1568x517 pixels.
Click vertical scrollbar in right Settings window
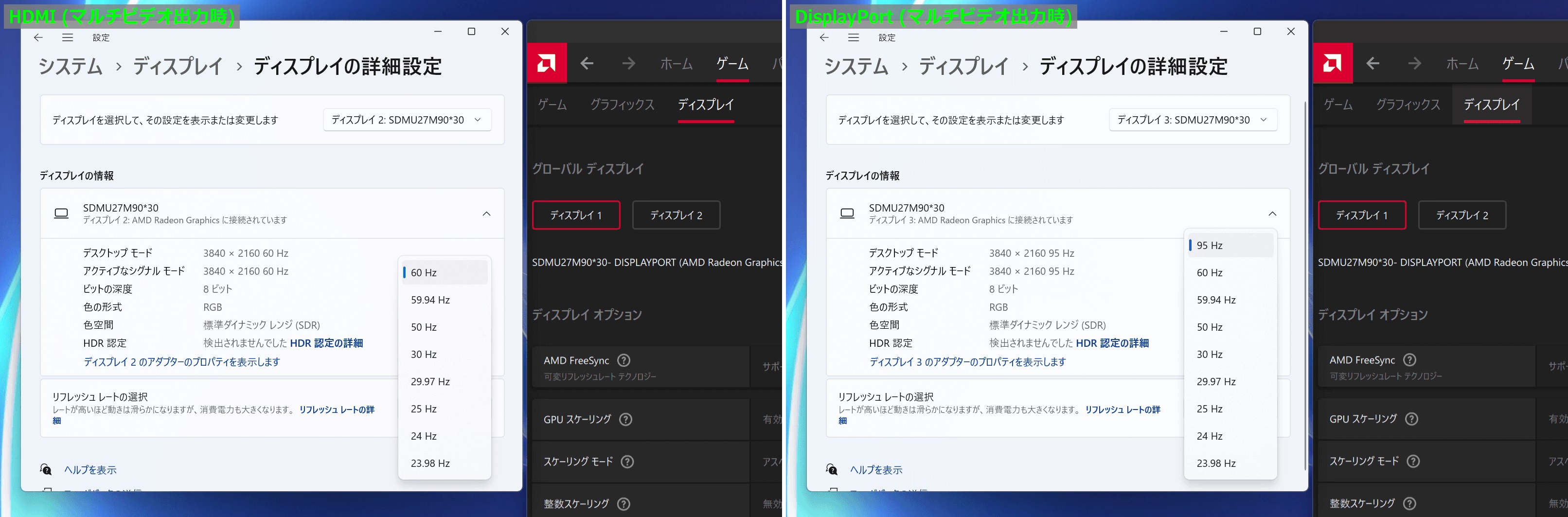1304,286
